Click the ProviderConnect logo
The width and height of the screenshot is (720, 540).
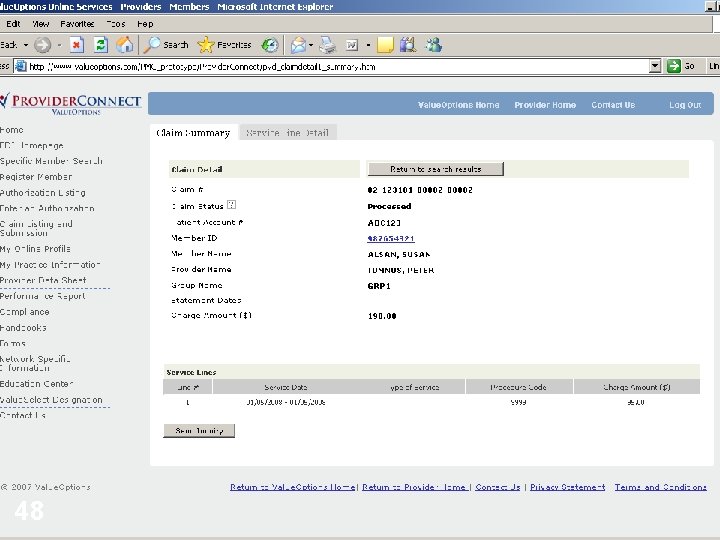[71, 104]
